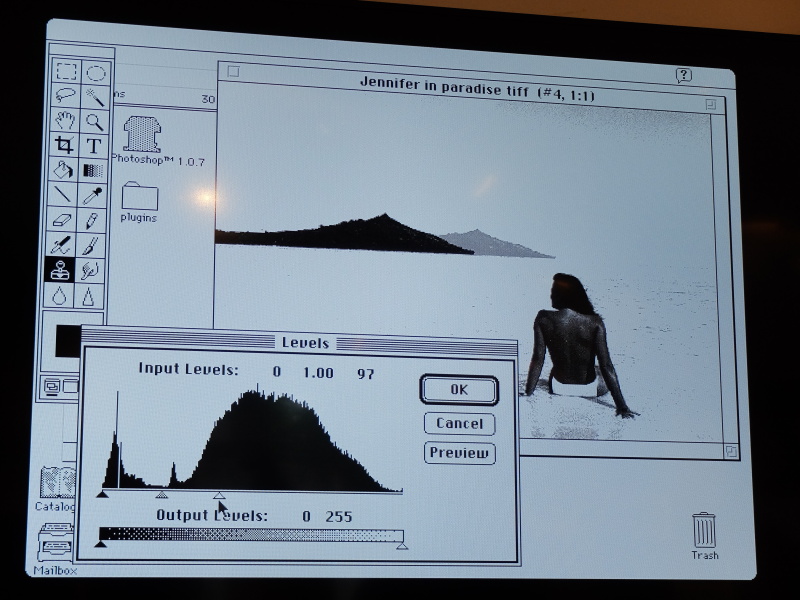The height and width of the screenshot is (600, 800).
Task: Click OK in the Levels dialog
Action: (459, 390)
